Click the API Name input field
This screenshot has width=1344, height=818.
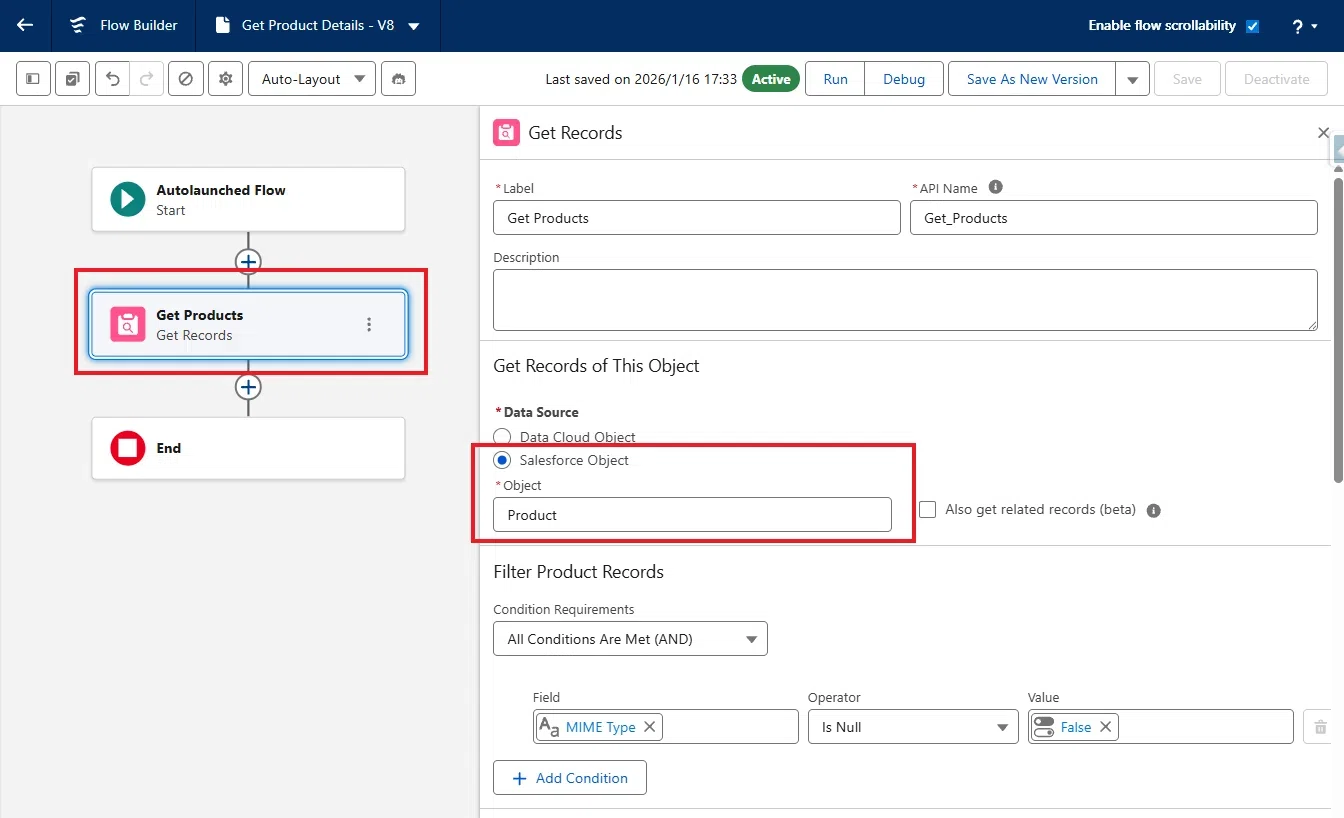tap(1114, 218)
